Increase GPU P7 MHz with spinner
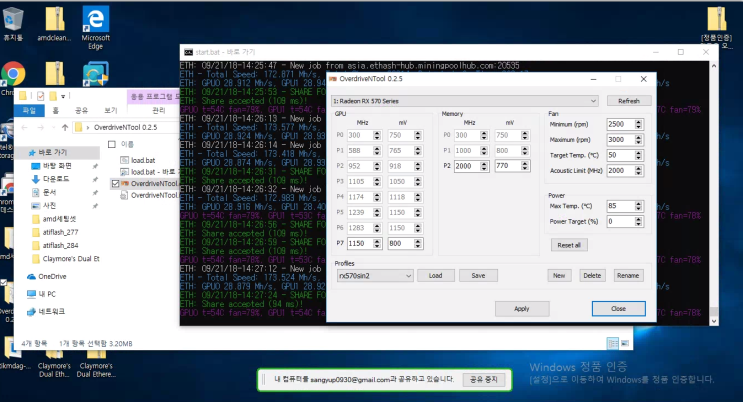This screenshot has width=743, height=402. click(377, 241)
